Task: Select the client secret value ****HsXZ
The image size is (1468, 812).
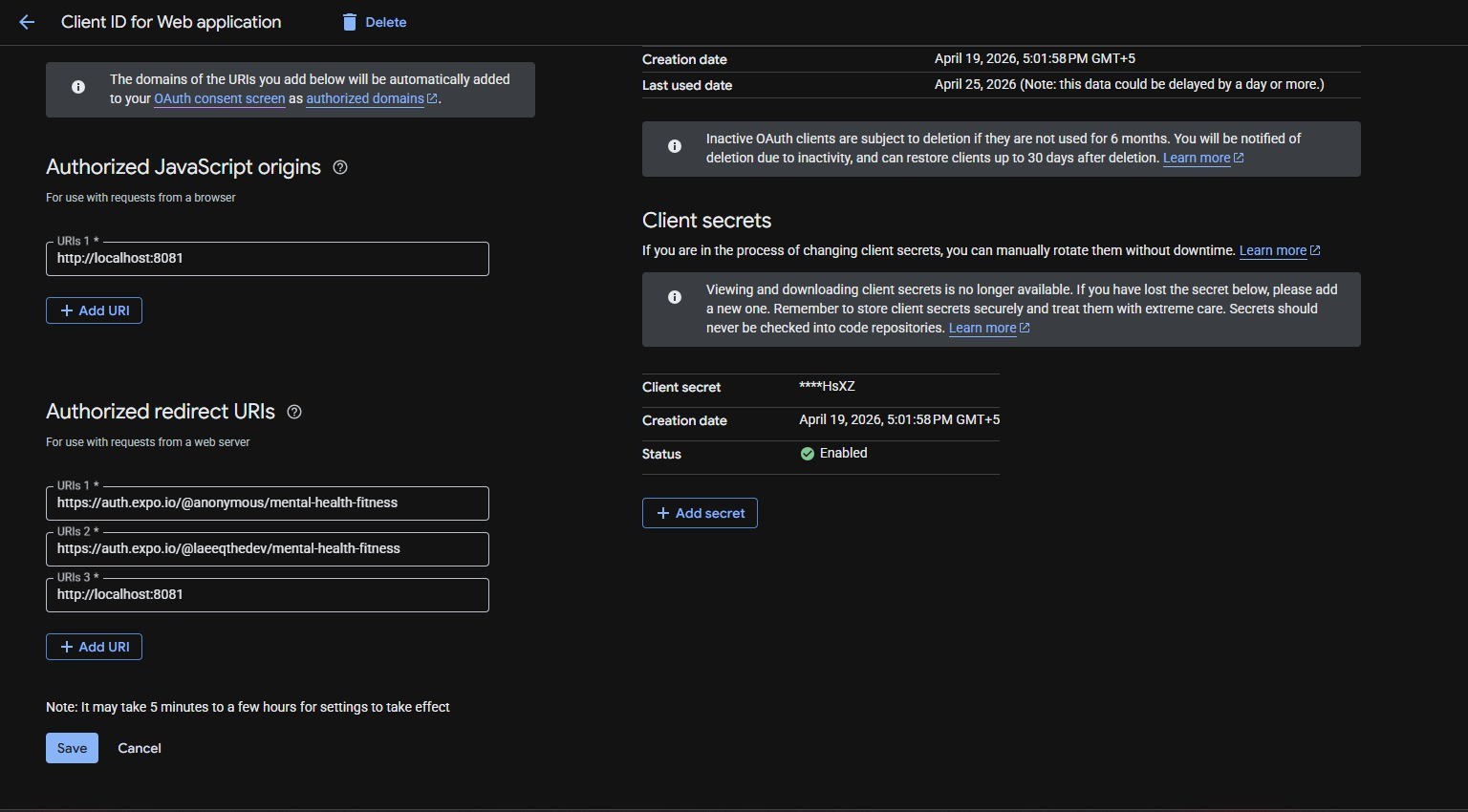Action: click(827, 387)
